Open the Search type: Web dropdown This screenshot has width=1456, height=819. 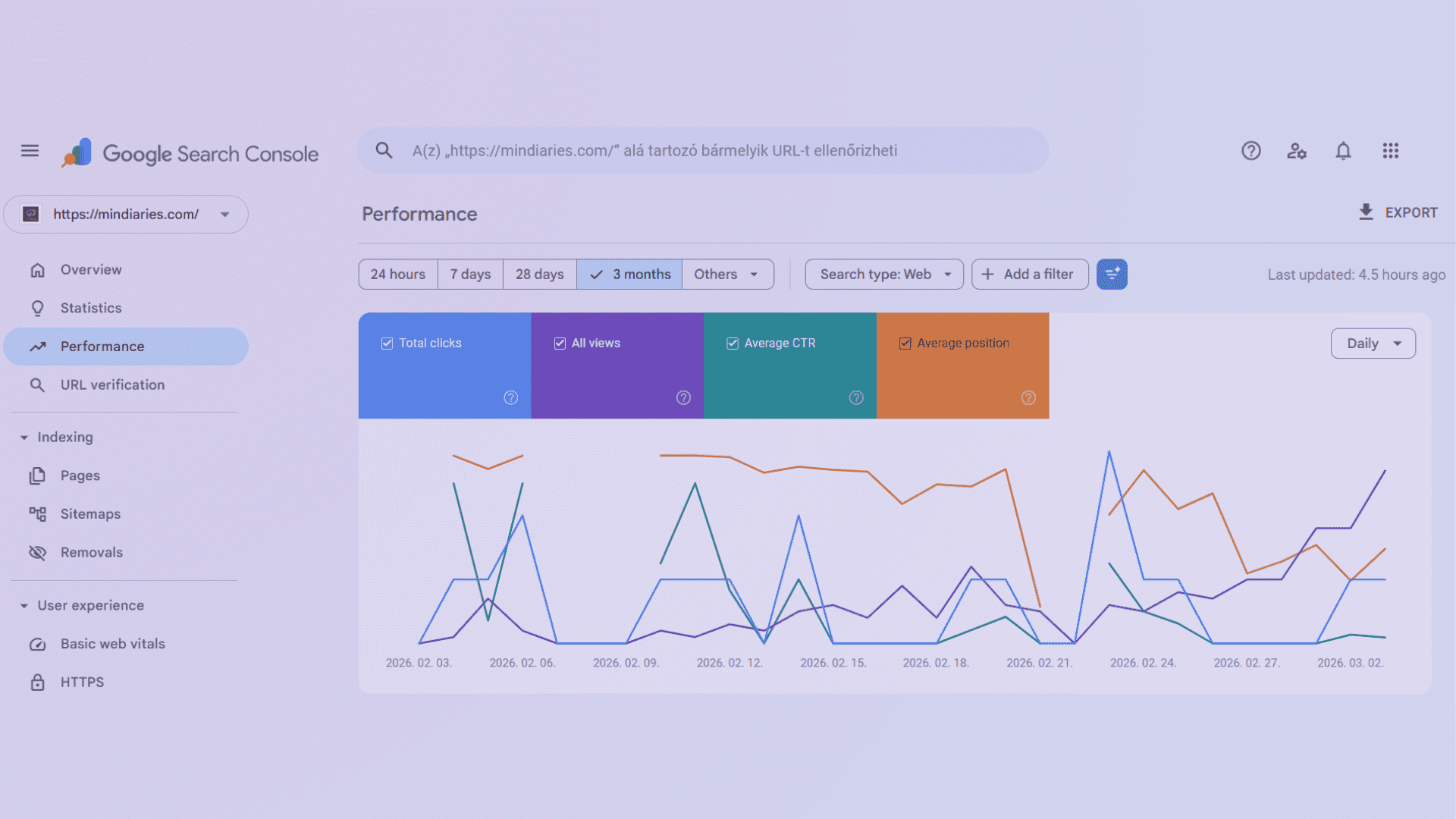[x=884, y=275]
